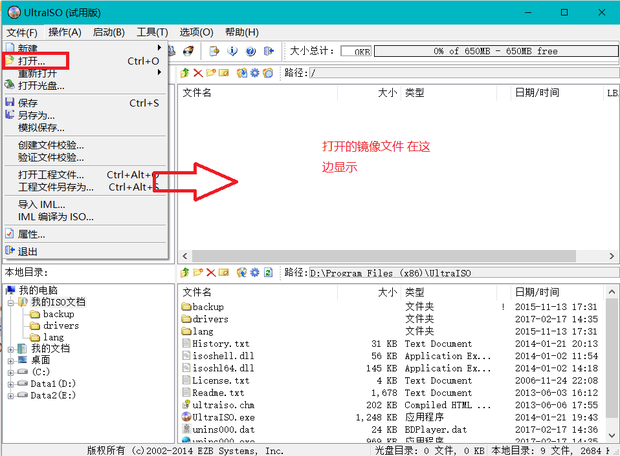This screenshot has width=620, height=456.
Task: Choose 打开光盘... from the File menu
Action: coord(85,85)
